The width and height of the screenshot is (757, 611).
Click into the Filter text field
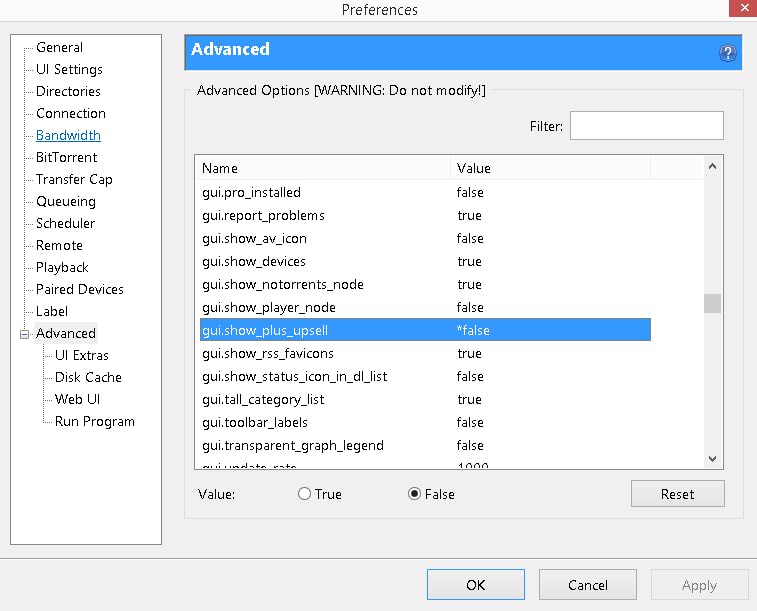pos(646,126)
